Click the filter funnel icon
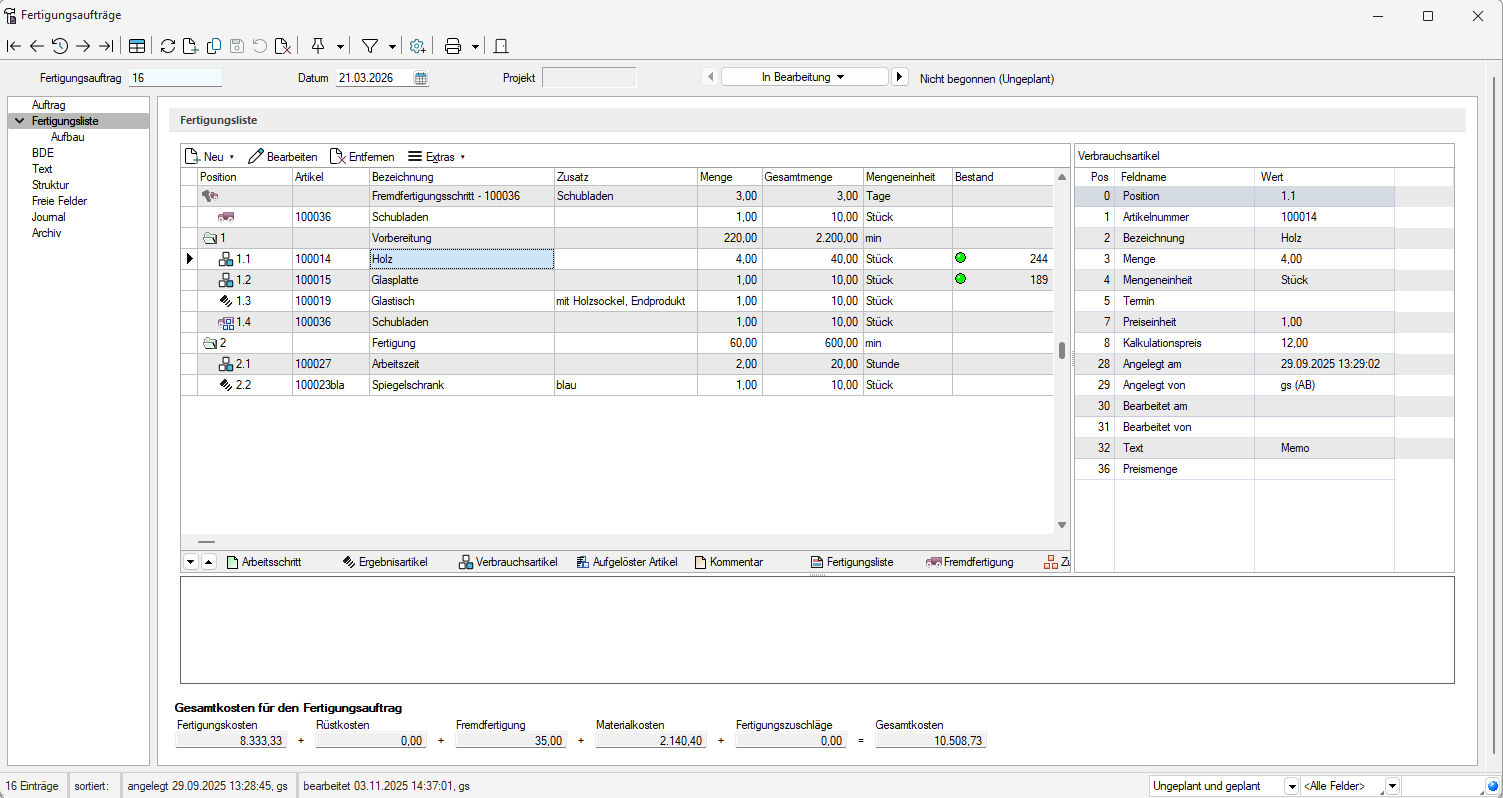 [x=369, y=46]
